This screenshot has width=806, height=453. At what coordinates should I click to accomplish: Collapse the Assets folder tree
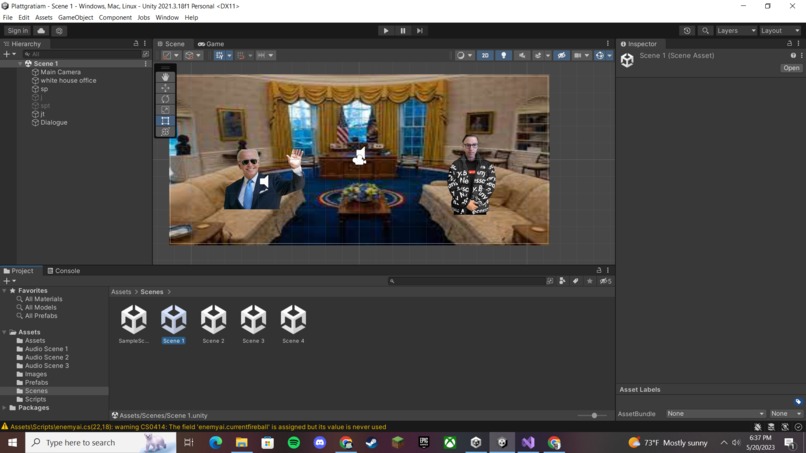click(x=5, y=332)
